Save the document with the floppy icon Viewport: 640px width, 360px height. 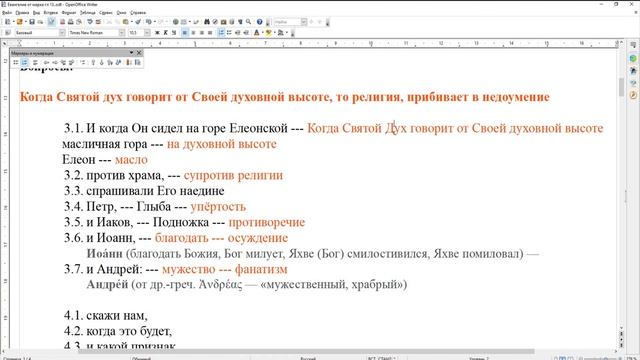coord(32,22)
